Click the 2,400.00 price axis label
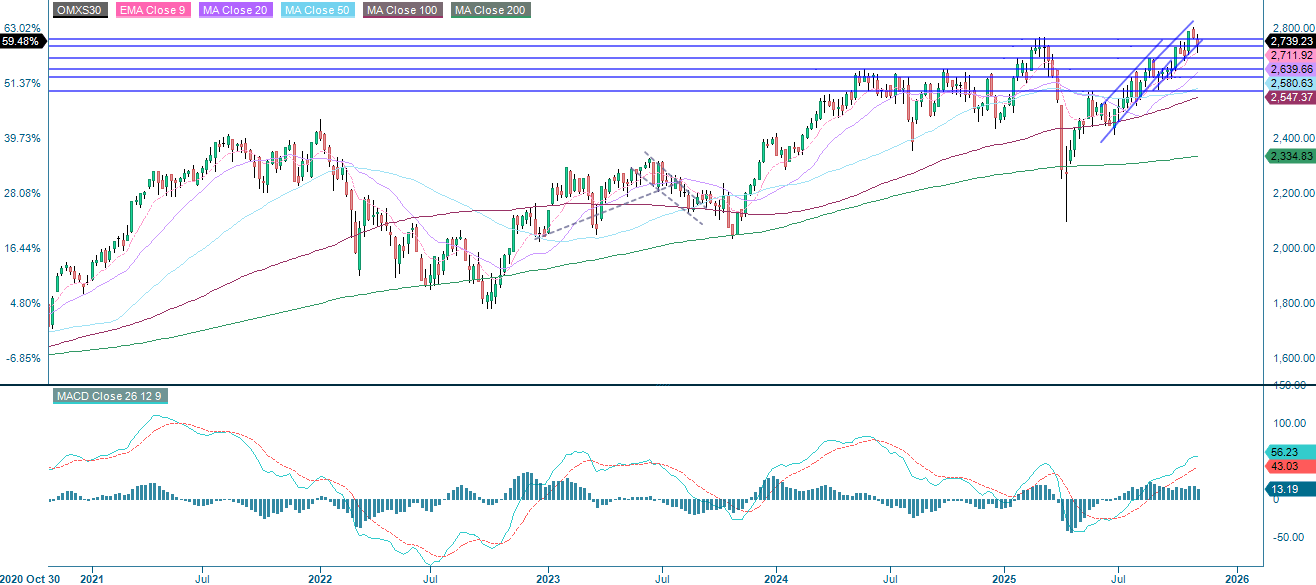The height and width of the screenshot is (585, 1316). pyautogui.click(x=1292, y=138)
